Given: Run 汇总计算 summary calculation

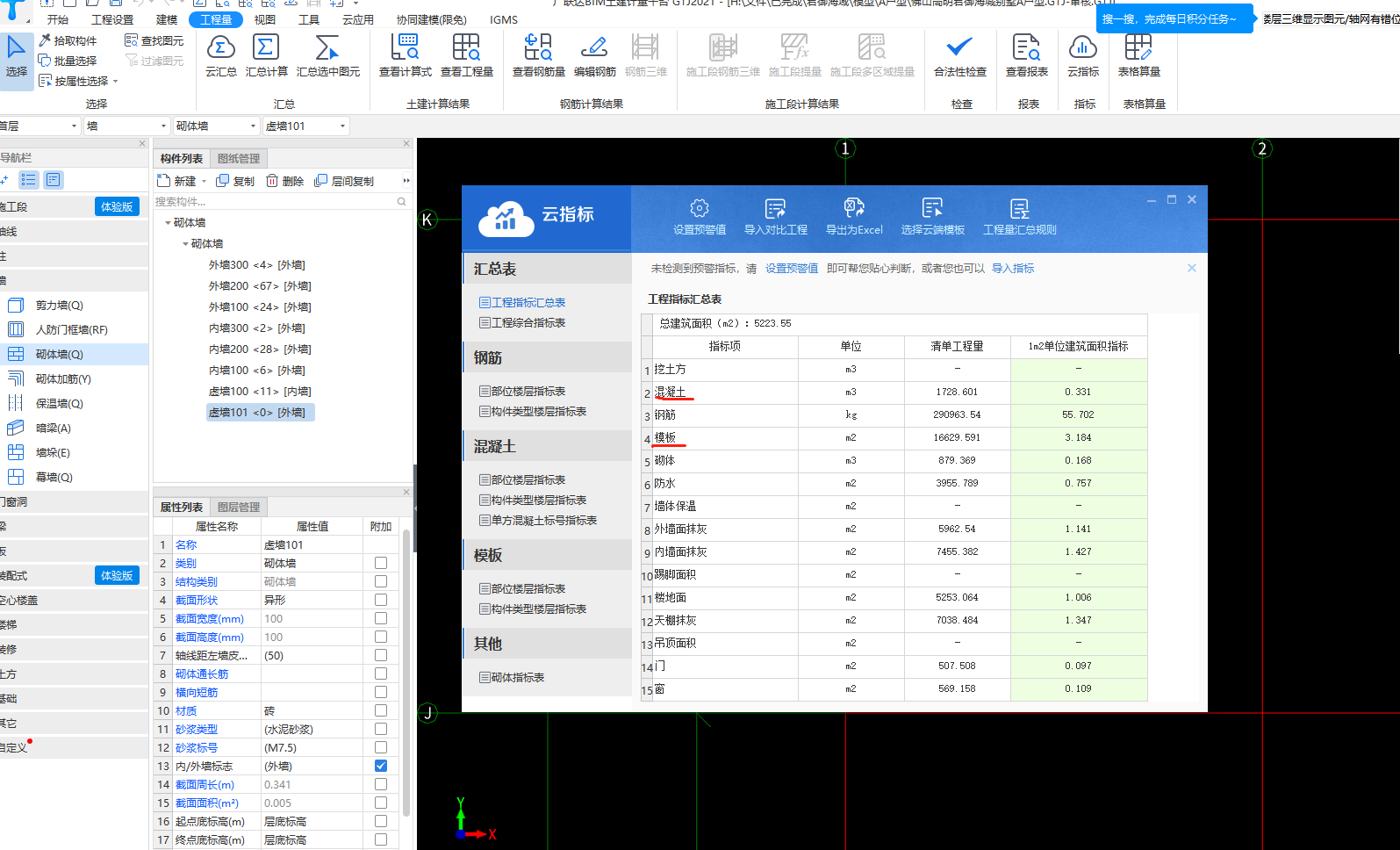Looking at the screenshot, I should (266, 56).
